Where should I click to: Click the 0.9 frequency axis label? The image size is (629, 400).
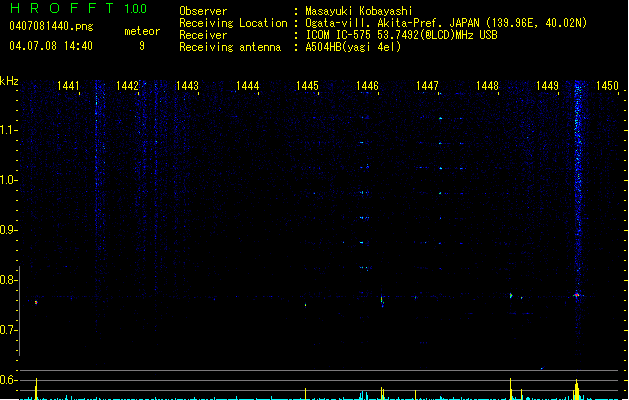tap(8, 230)
